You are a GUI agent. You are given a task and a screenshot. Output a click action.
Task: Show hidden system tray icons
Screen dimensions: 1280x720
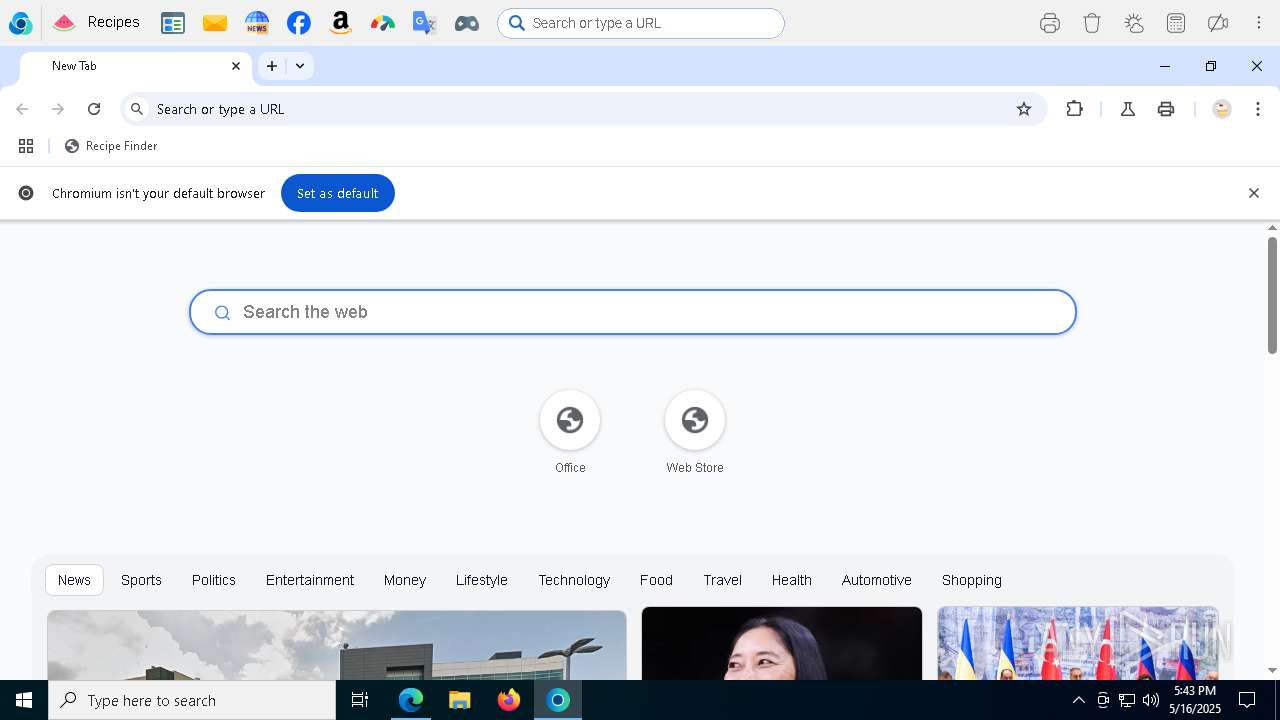pyautogui.click(x=1078, y=700)
